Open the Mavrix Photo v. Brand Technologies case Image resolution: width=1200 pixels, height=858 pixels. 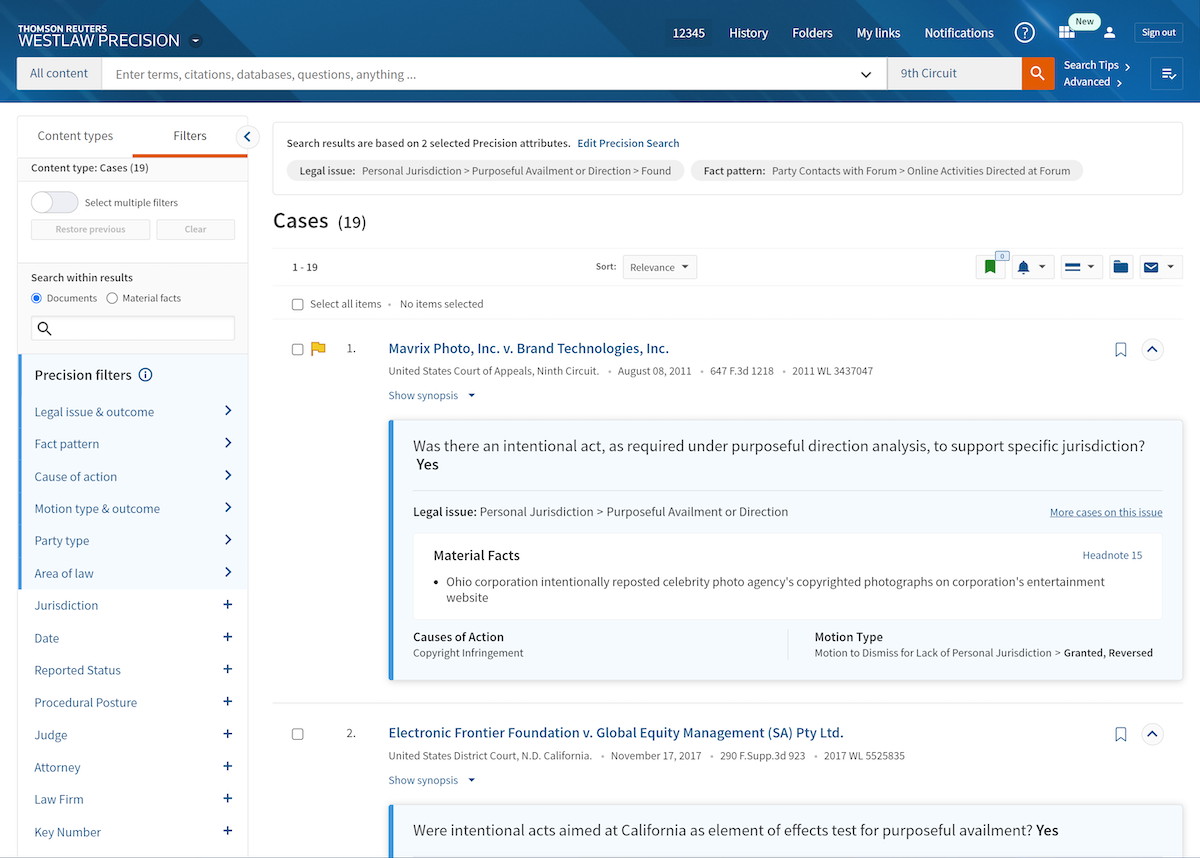coord(528,349)
